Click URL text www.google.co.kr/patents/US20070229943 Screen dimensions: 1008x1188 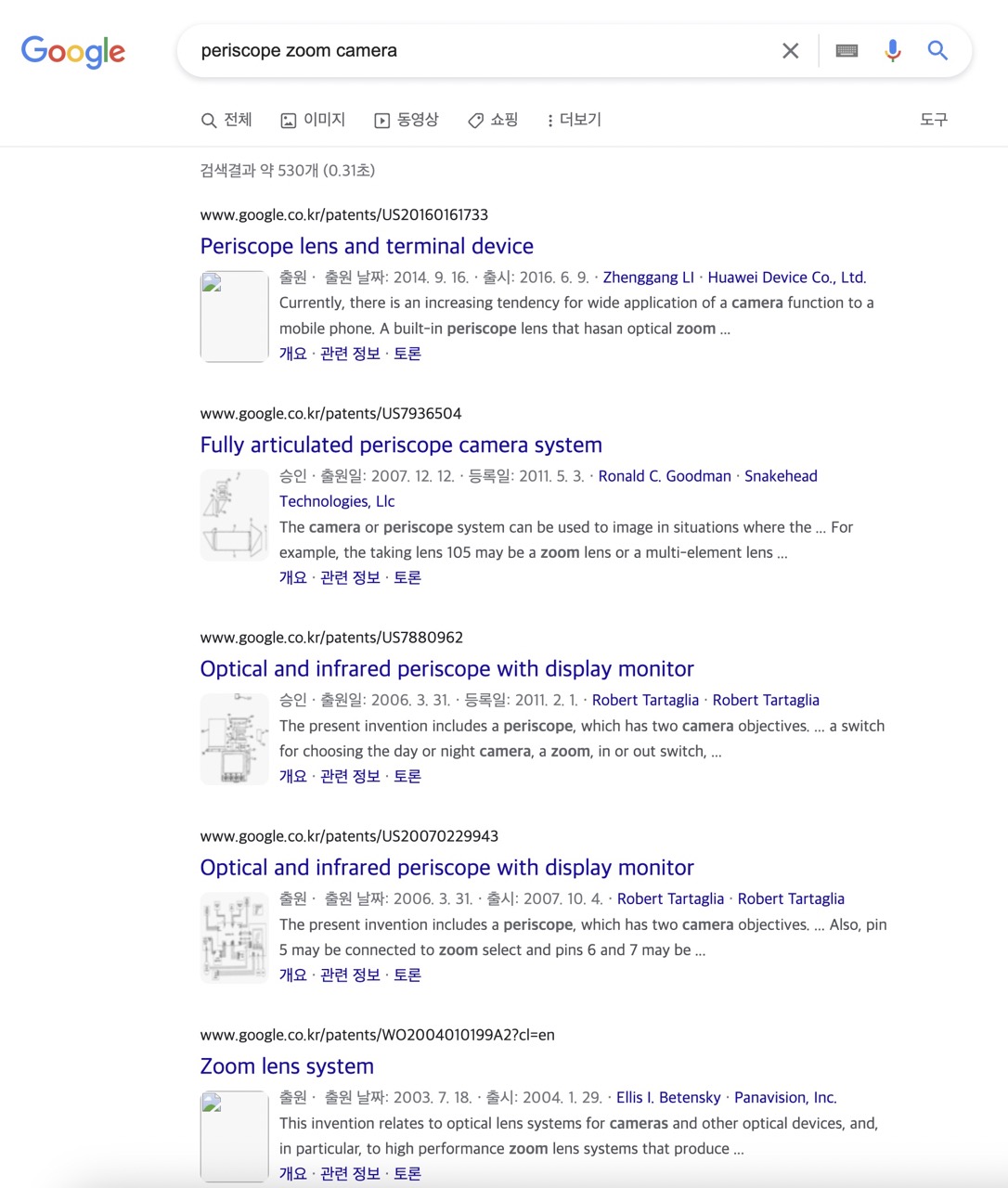point(349,835)
